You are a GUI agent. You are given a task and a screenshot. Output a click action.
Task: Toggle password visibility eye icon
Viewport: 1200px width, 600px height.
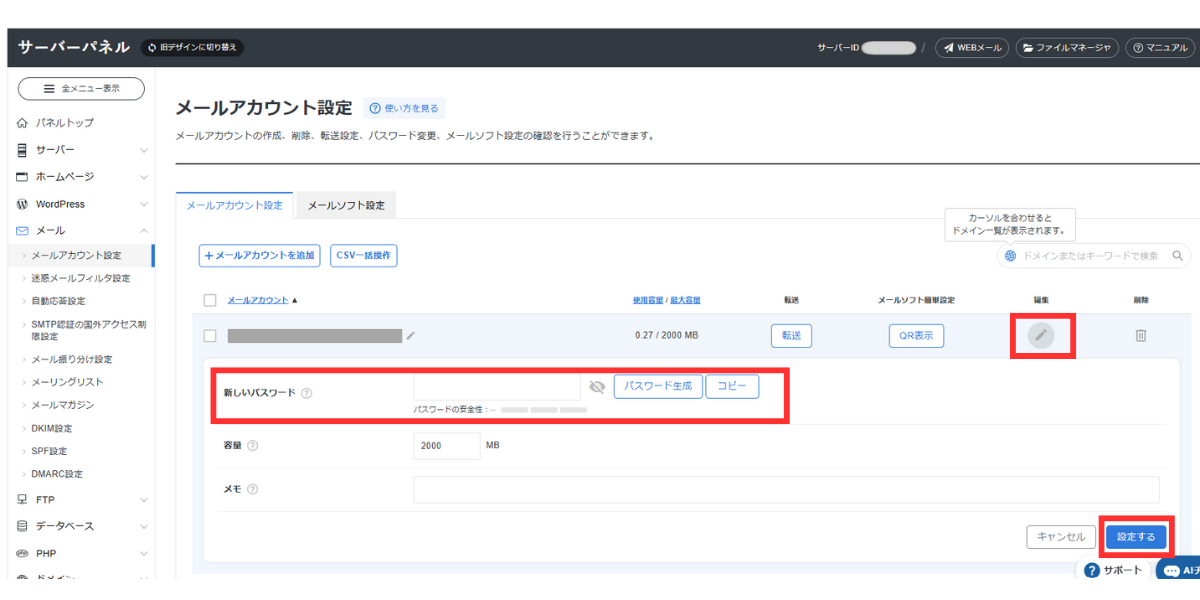[597, 387]
